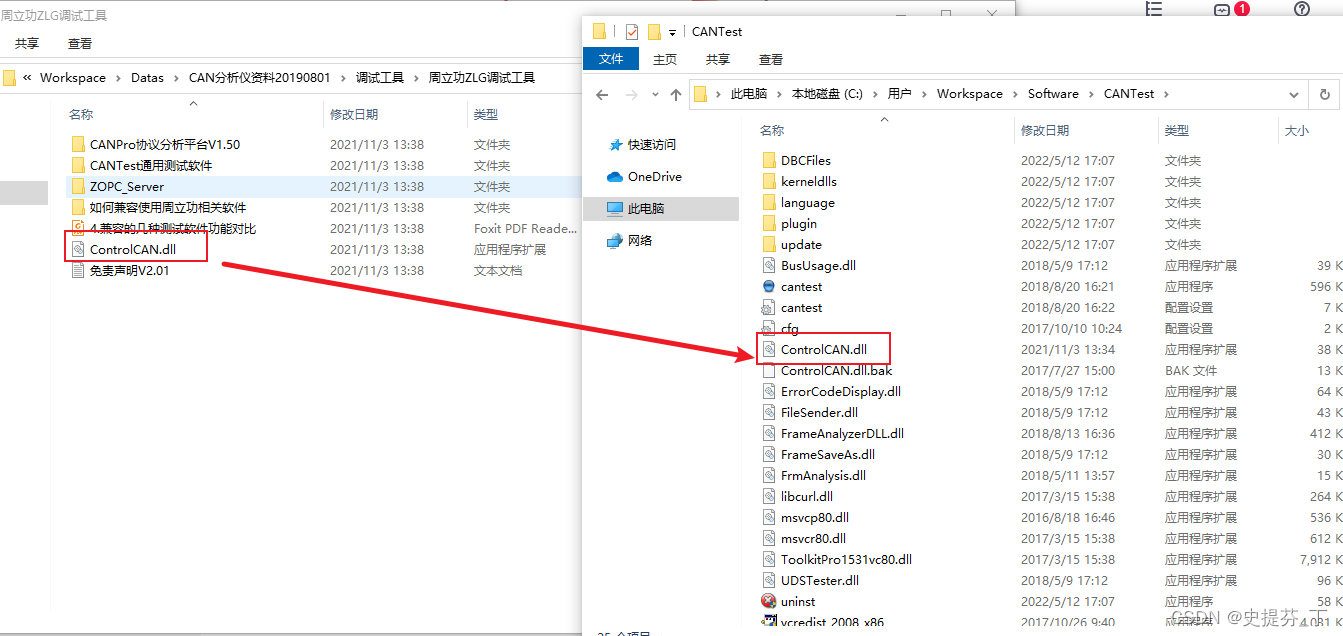Screen dimensions: 1343x636
Task: Sort by 名称 column in CANTest window
Action: (772, 130)
